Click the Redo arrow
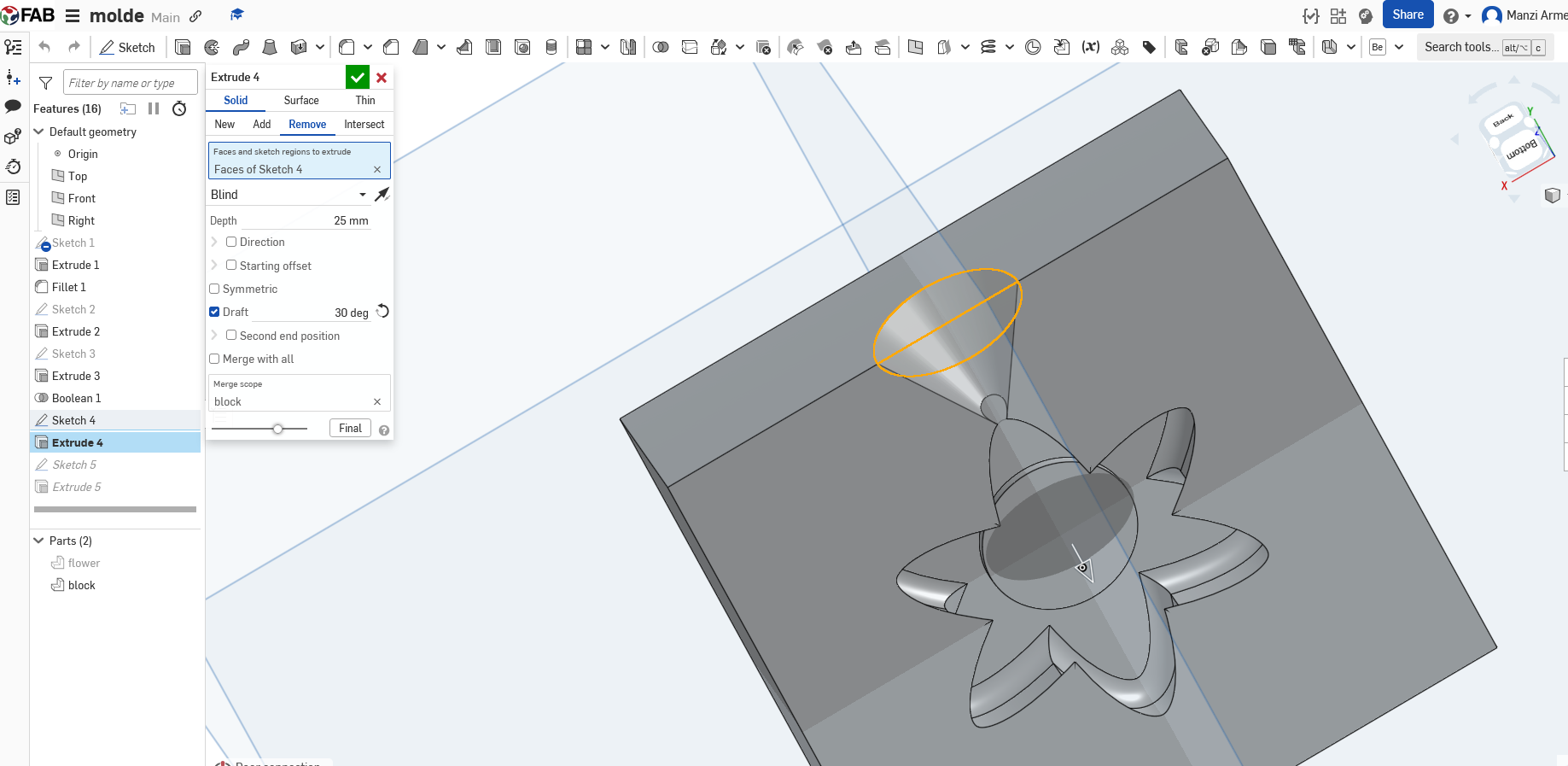Screen dimensions: 1568x766 (x=74, y=47)
